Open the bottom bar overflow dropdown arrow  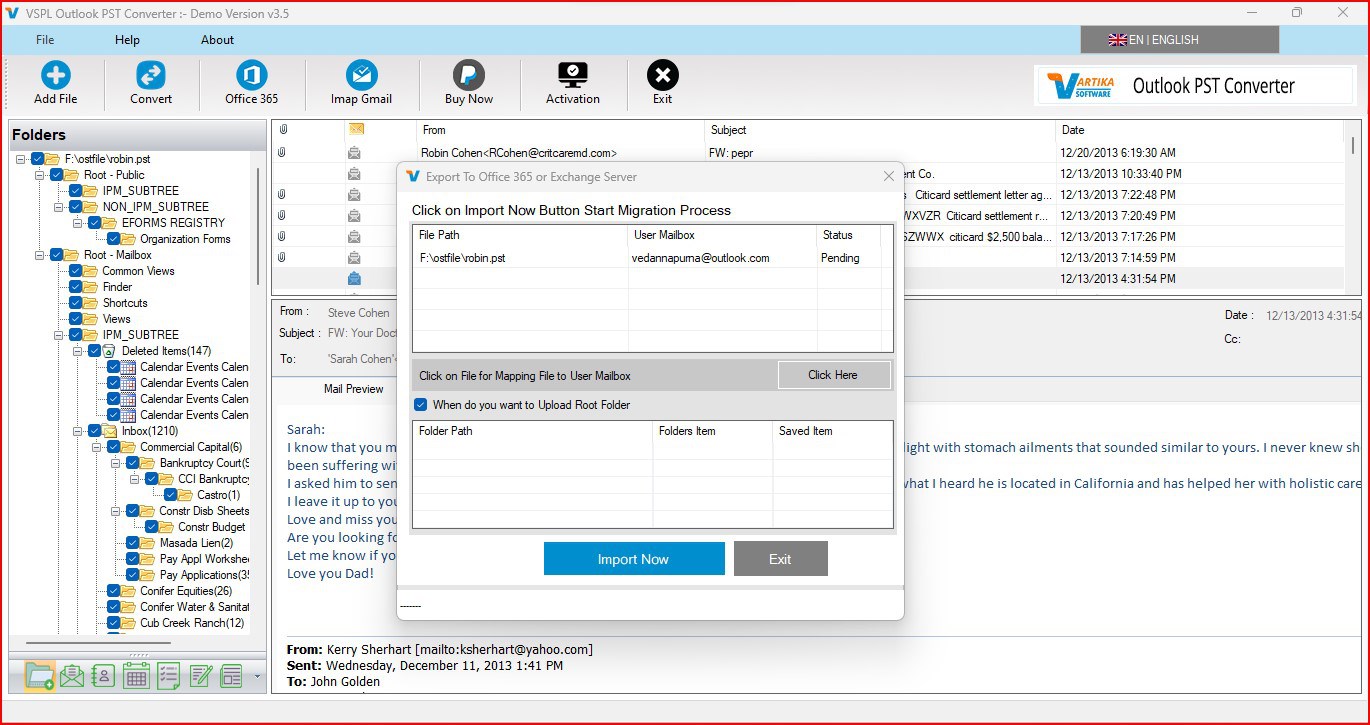point(257,677)
